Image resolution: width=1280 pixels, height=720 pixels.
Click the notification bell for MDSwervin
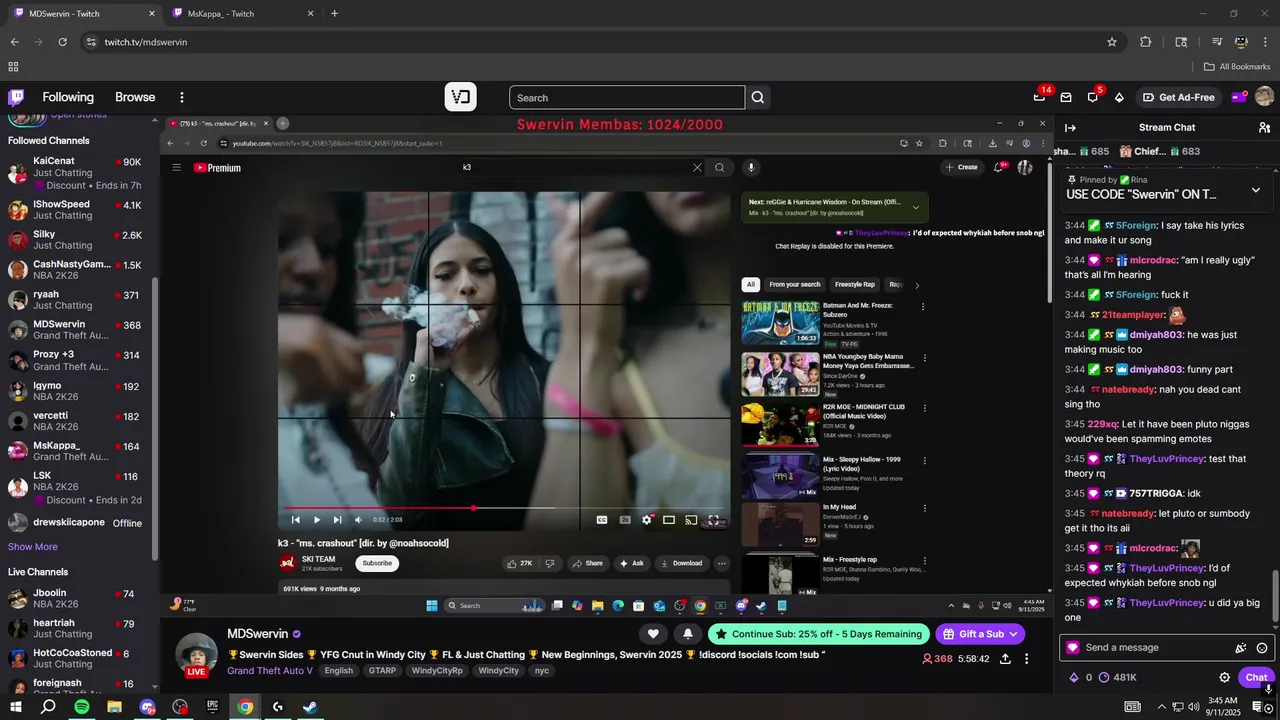click(688, 634)
